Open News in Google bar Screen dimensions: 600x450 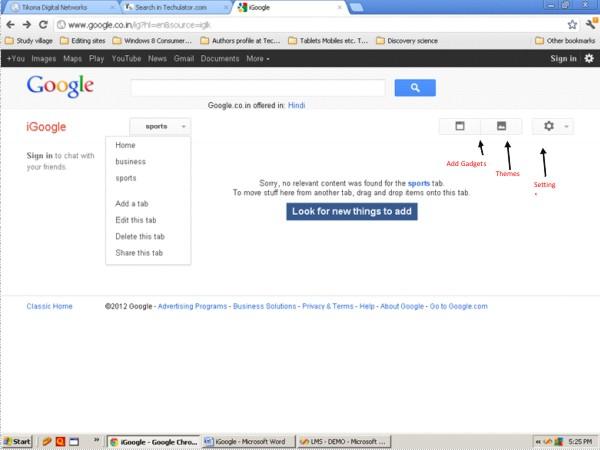[157, 59]
